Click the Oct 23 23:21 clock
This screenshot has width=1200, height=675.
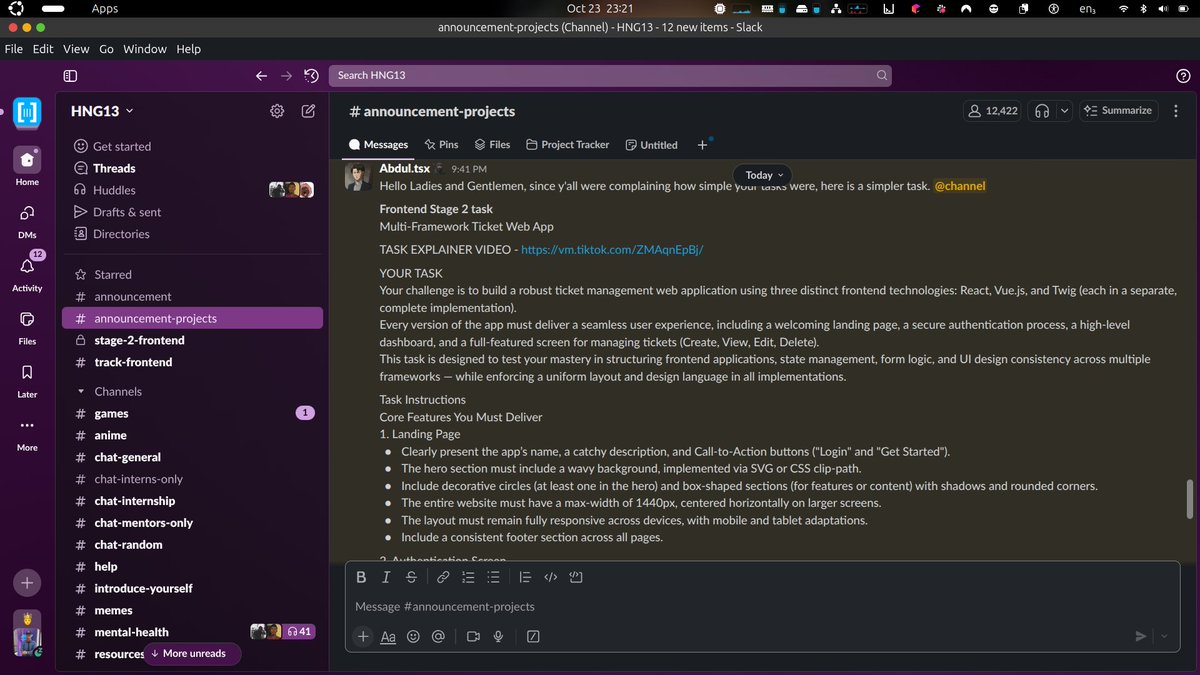click(600, 9)
